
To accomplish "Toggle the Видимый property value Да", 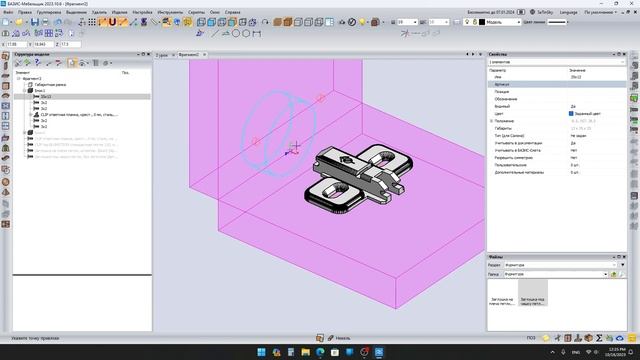I will [x=573, y=107].
